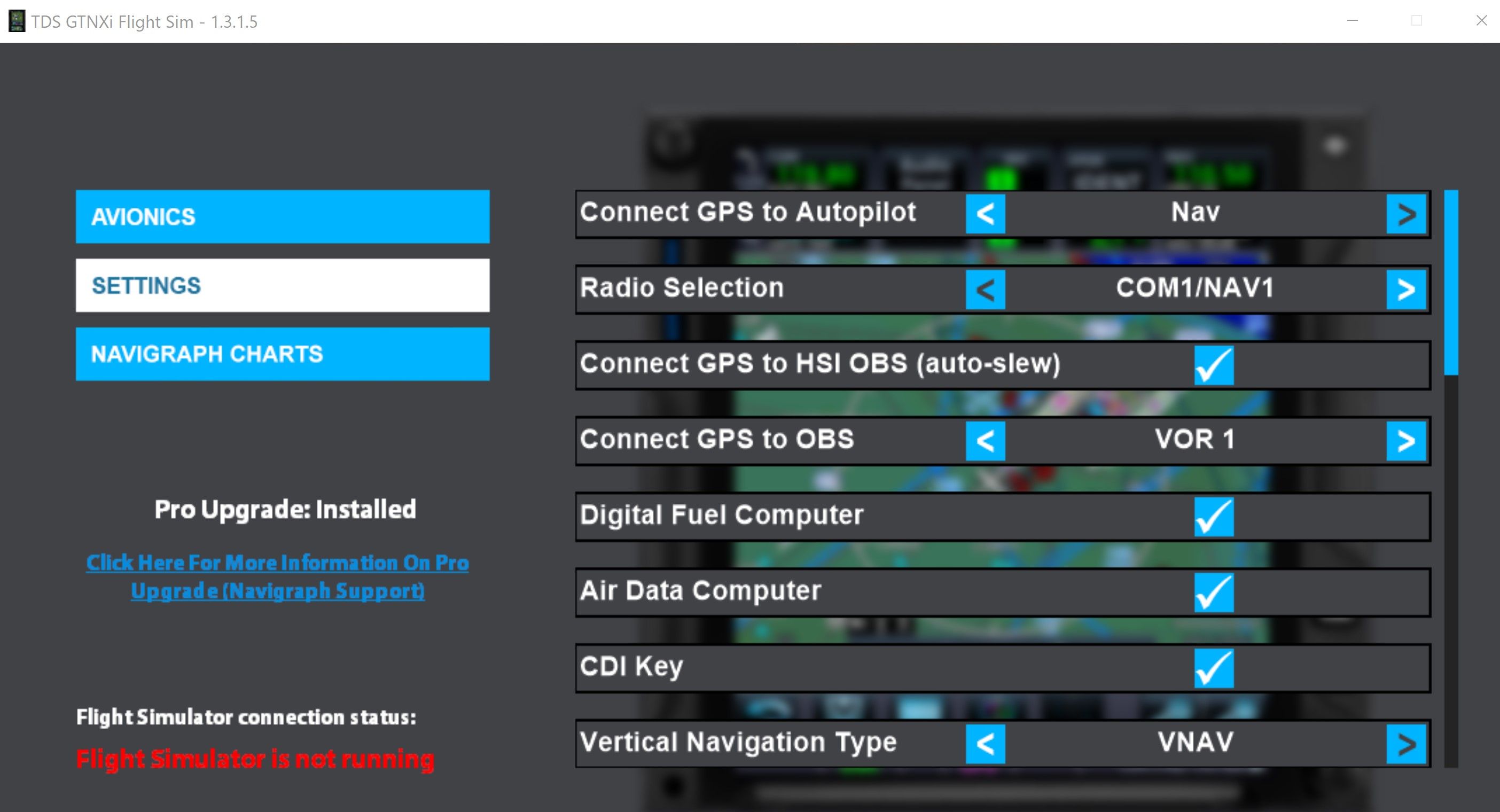This screenshot has width=1500, height=812.
Task: Toggle Connect GPS to HSI OBS checkbox
Action: coord(1214,365)
